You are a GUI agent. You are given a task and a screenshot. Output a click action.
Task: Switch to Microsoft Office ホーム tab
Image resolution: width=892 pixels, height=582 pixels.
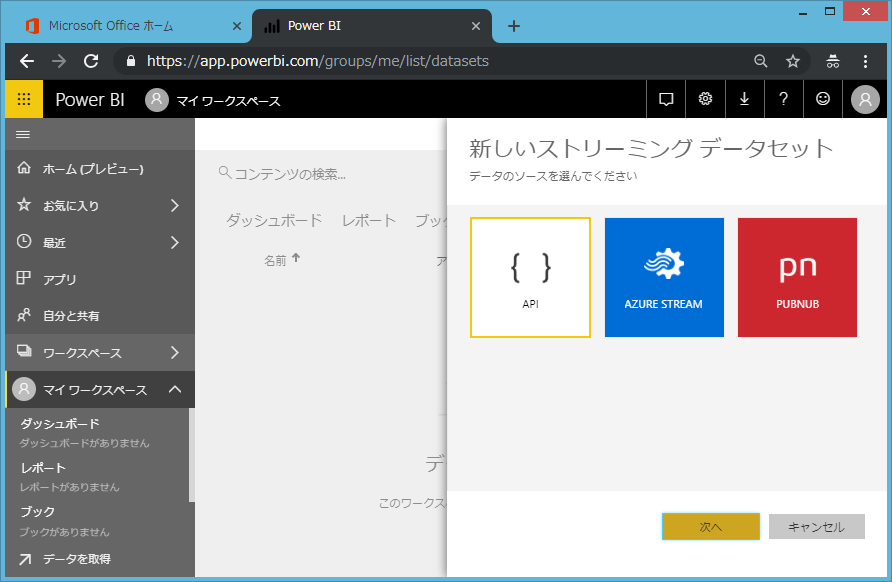point(111,26)
